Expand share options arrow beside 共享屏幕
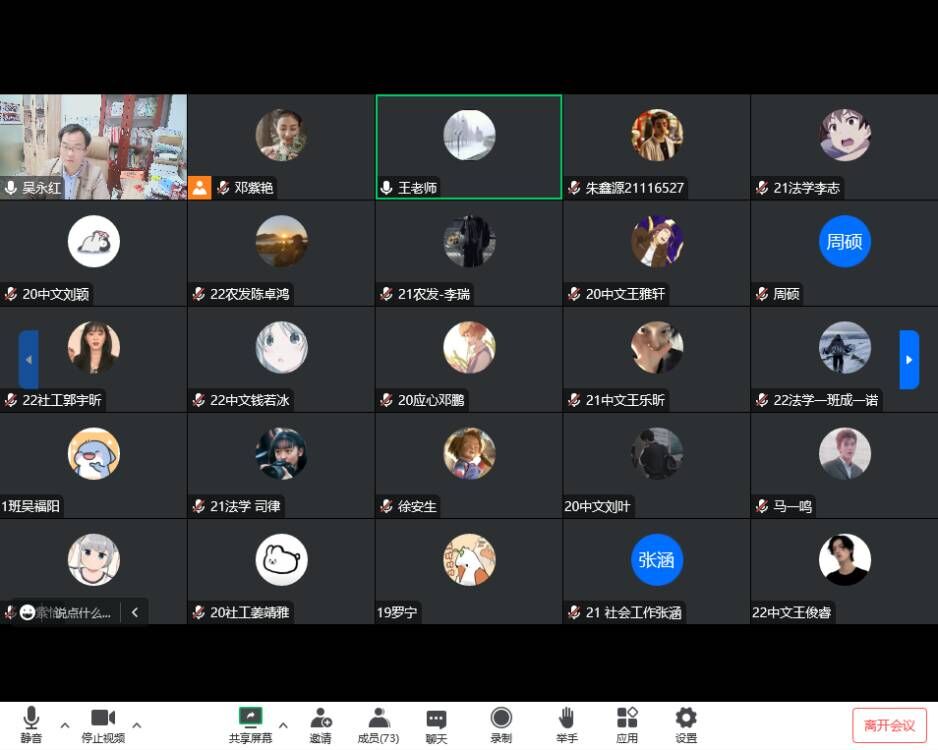938x750 pixels. (283, 725)
